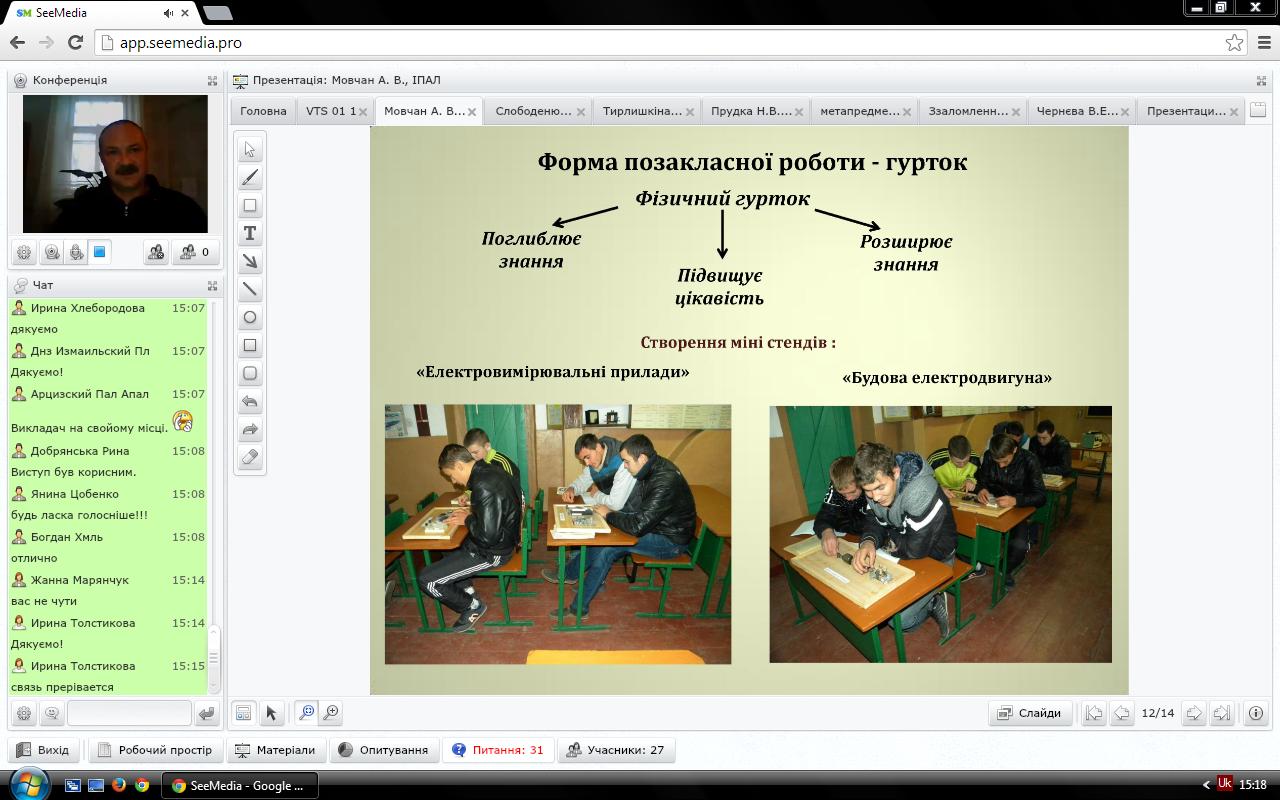Screen dimensions: 1280x800
Task: Toggle the blue square video button
Action: pos(100,253)
